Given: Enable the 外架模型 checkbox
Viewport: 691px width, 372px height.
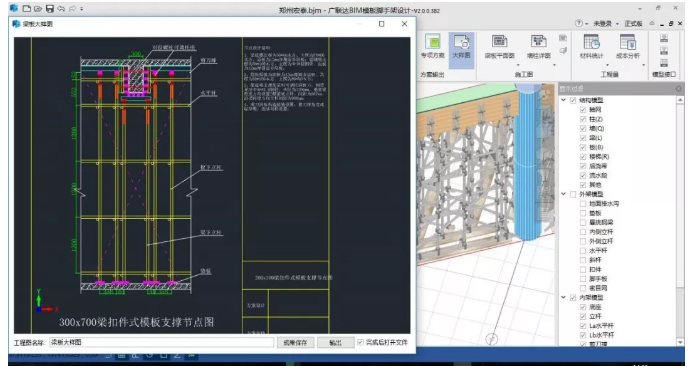Looking at the screenshot, I should 573,194.
